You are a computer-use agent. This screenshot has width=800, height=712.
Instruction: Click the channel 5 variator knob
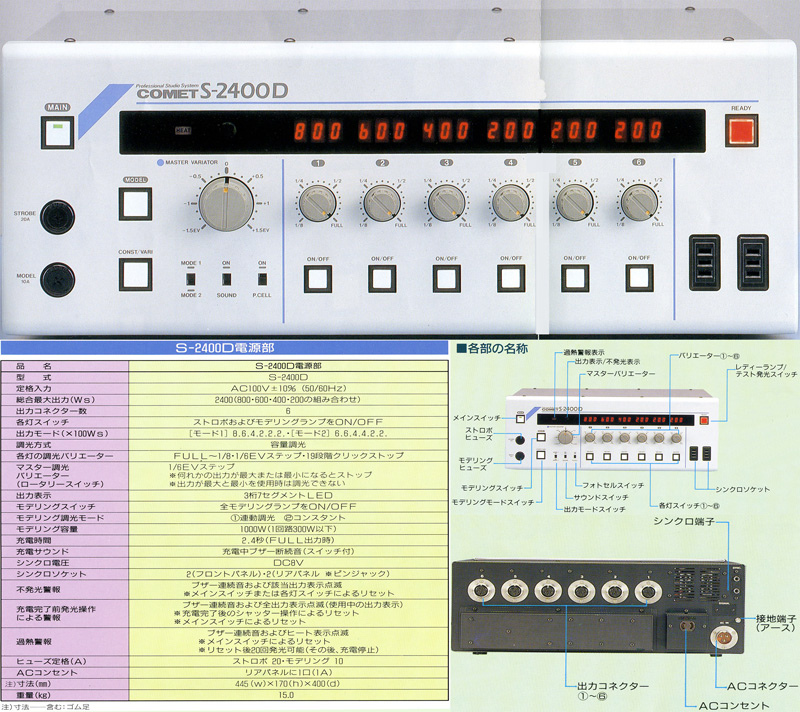point(574,202)
